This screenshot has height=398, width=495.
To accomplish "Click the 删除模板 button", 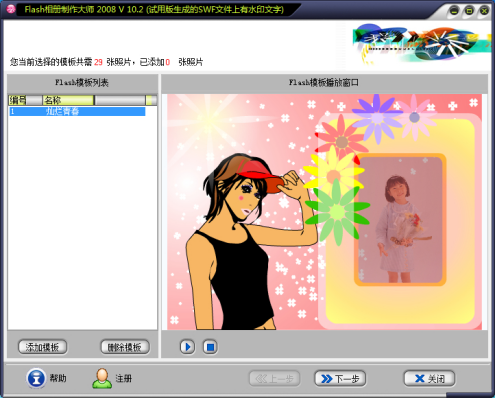I will 125,347.
